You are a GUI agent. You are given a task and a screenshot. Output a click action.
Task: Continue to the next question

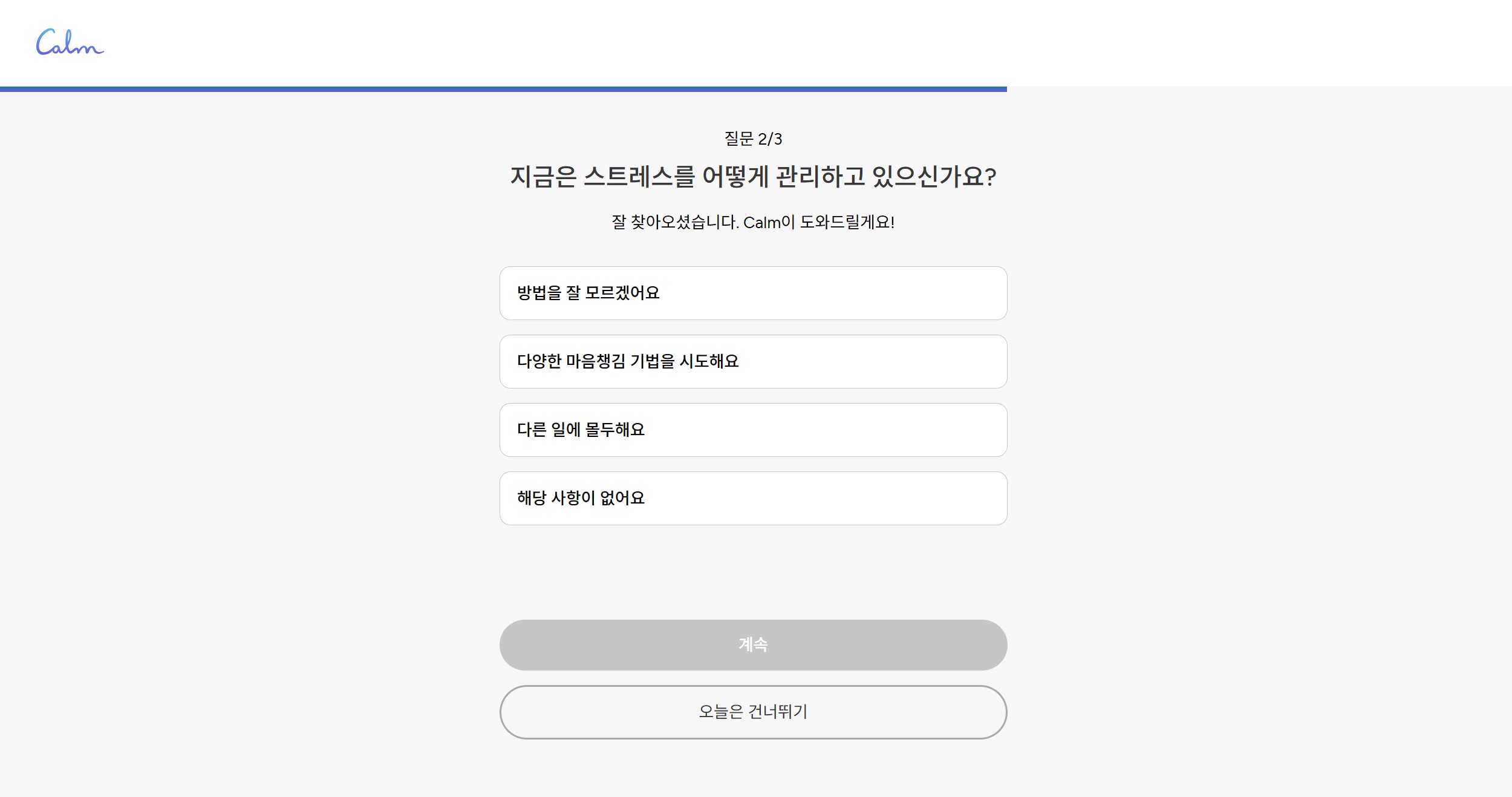753,644
